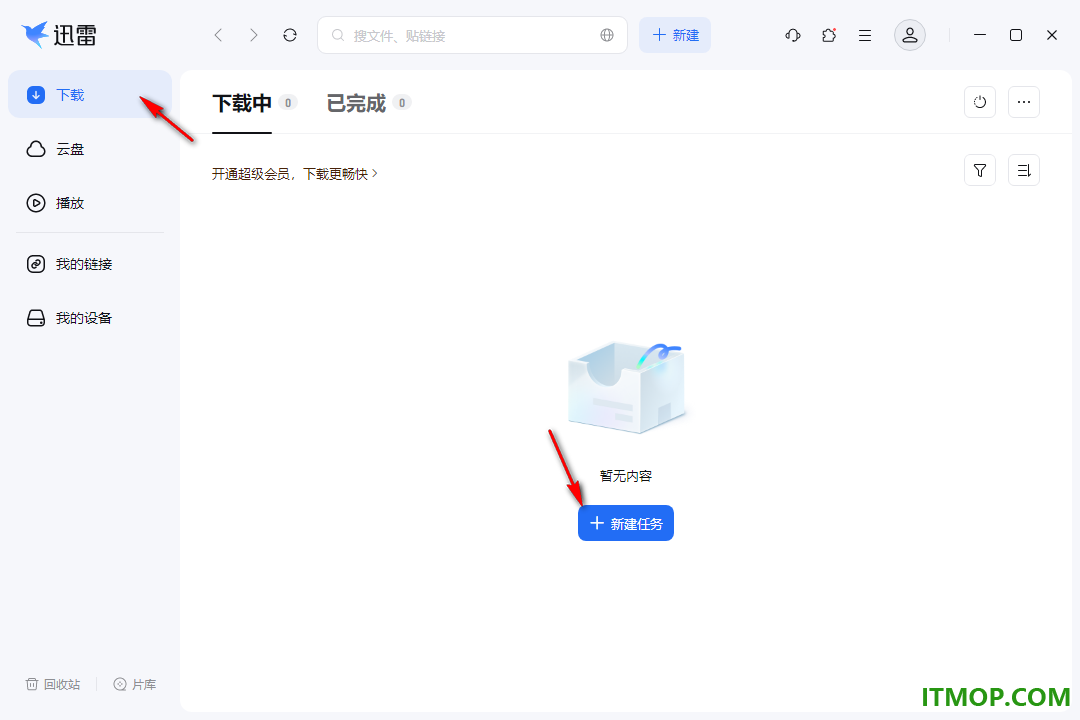Open the 下载 sidebar section

pyautogui.click(x=90, y=94)
